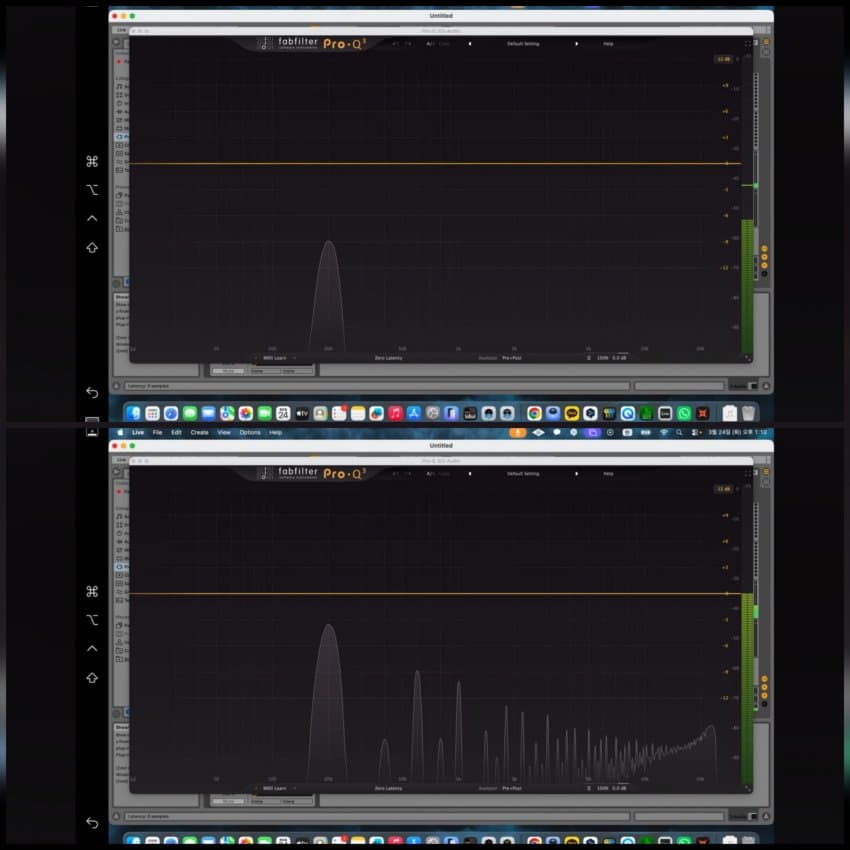Toggle A/B state in lower Pro-Q 3

click(x=430, y=473)
